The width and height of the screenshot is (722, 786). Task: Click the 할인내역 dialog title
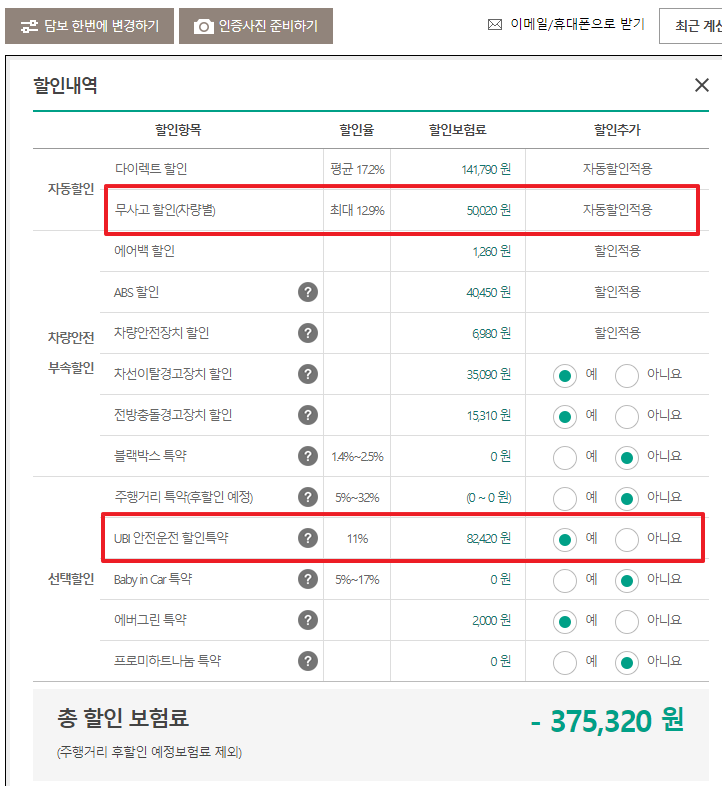(65, 85)
